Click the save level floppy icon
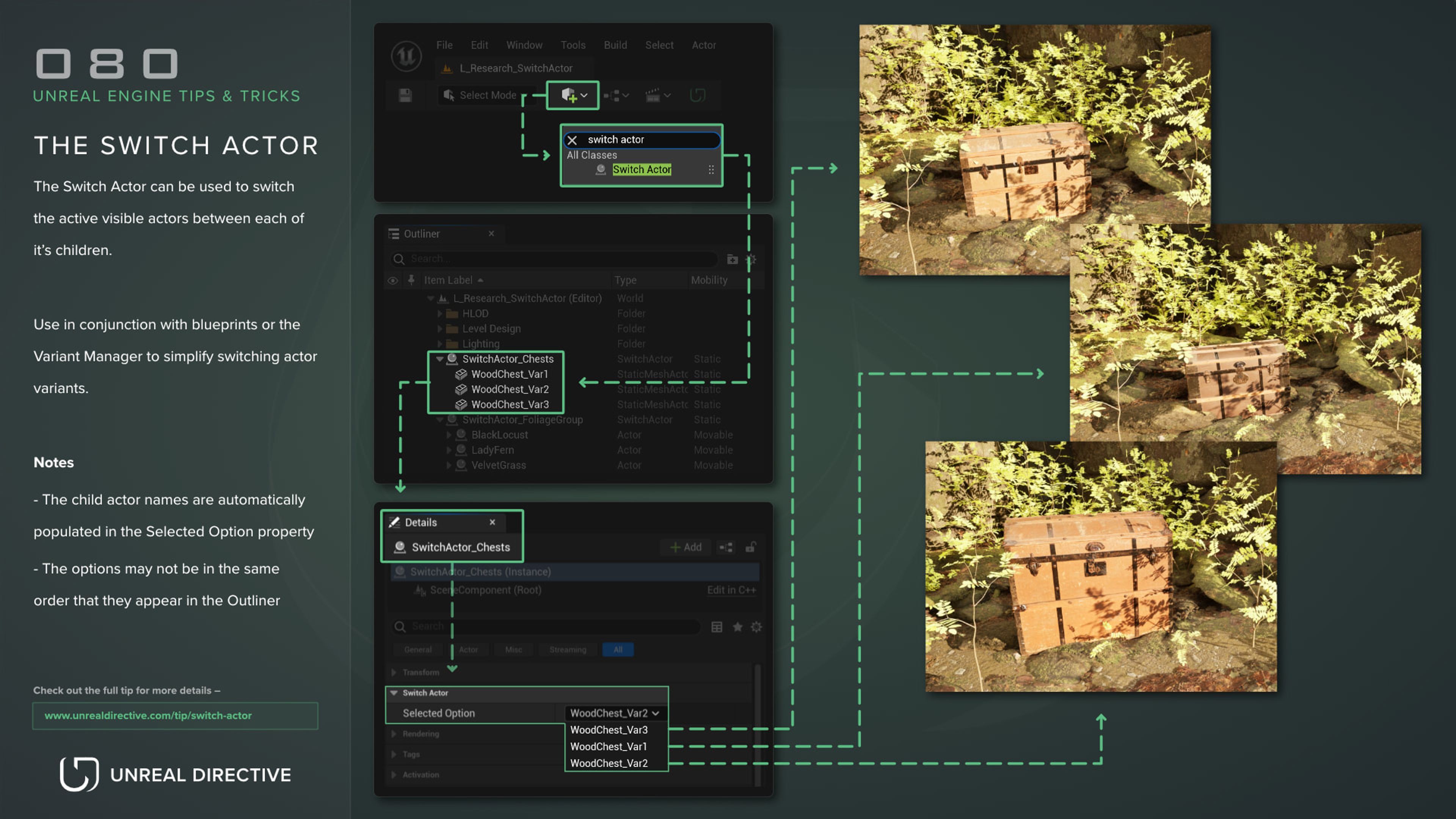This screenshot has width=1456, height=819. [x=405, y=95]
